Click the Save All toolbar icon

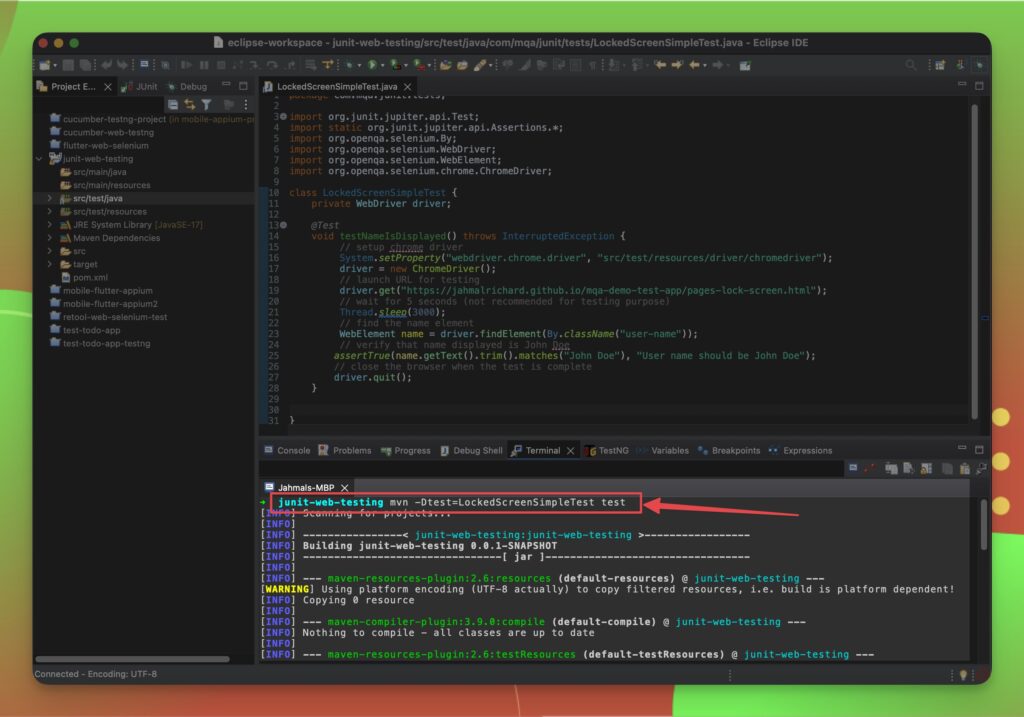point(85,65)
